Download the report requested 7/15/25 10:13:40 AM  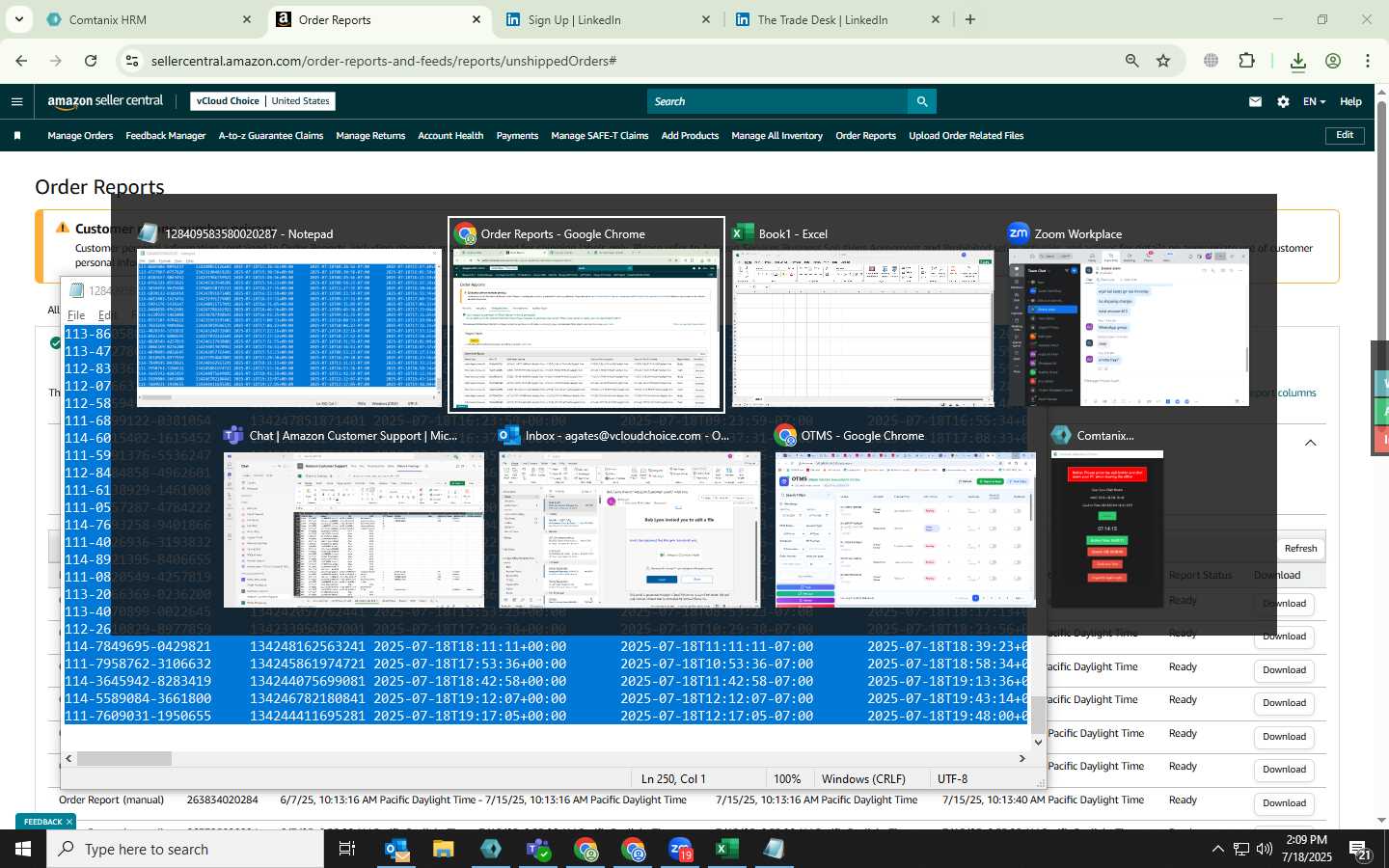[1284, 802]
